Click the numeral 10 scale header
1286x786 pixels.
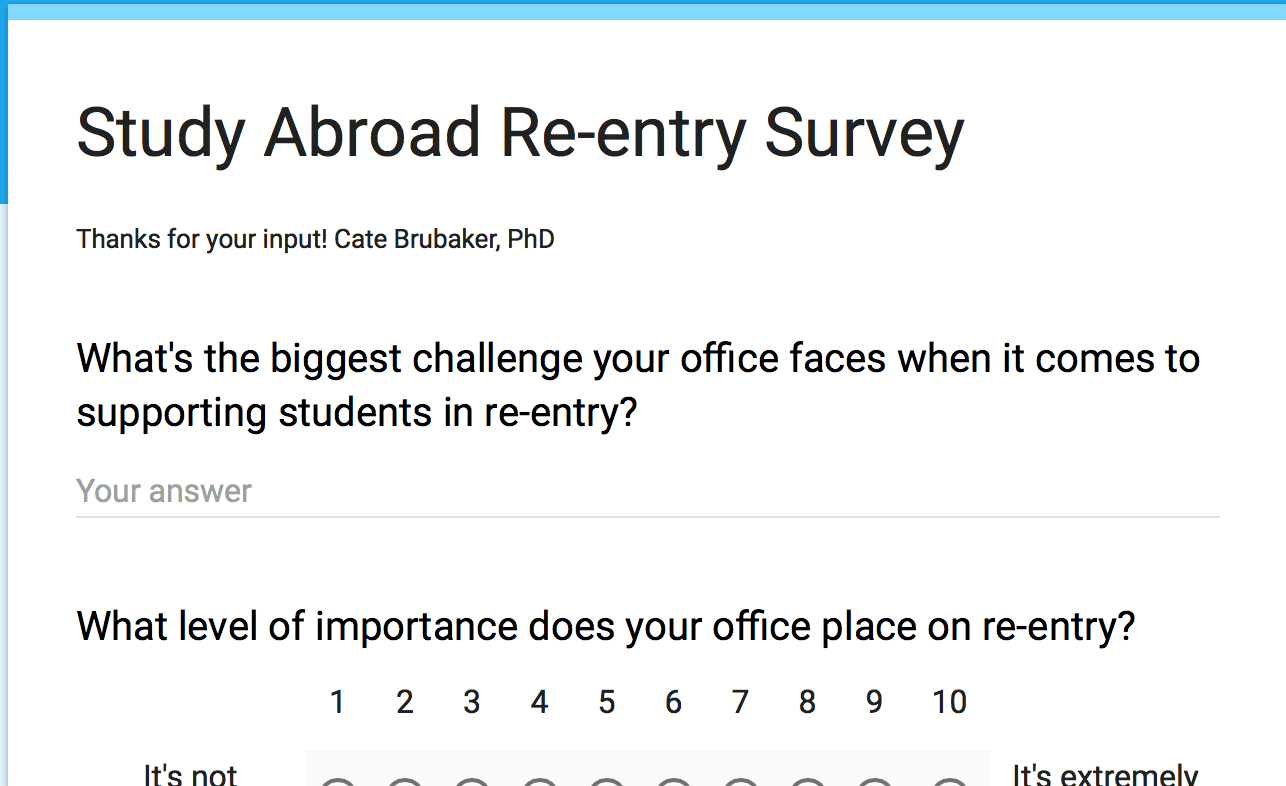[950, 702]
